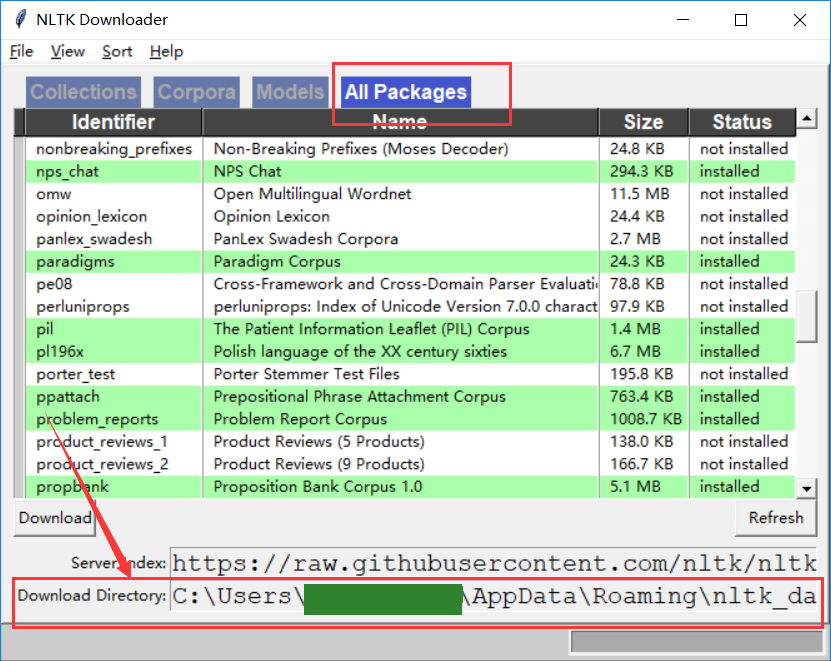
Task: Click the Status column header
Action: point(742,122)
